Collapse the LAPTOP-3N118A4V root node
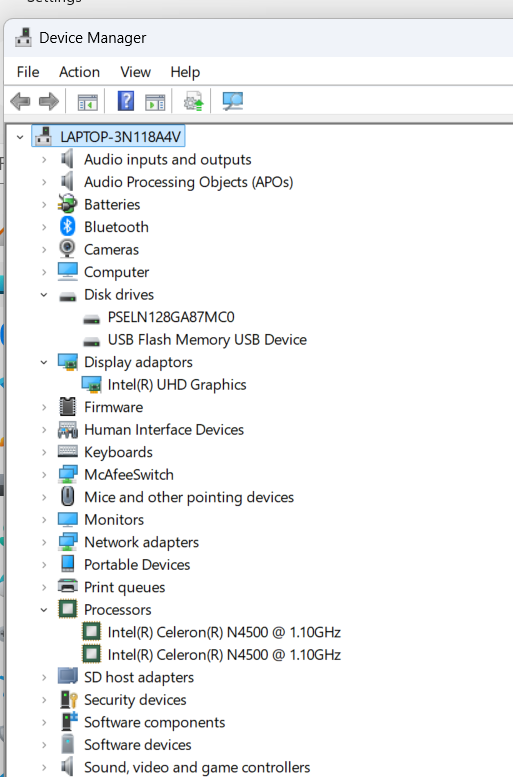The height and width of the screenshot is (777, 513). pos(20,137)
